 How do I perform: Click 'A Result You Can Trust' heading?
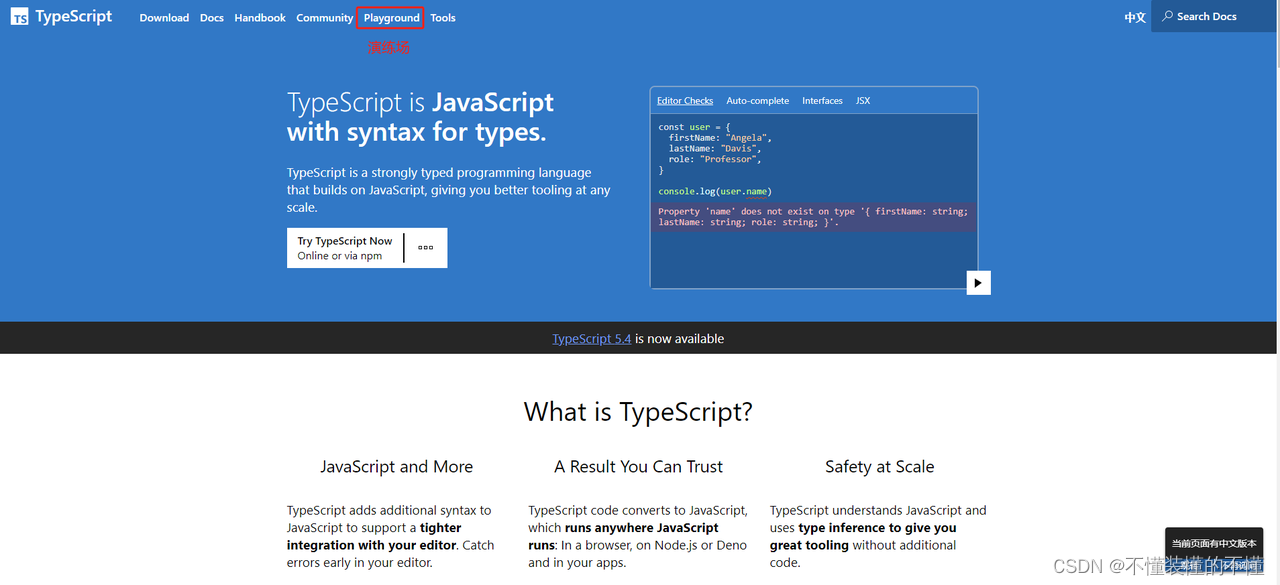[638, 467]
